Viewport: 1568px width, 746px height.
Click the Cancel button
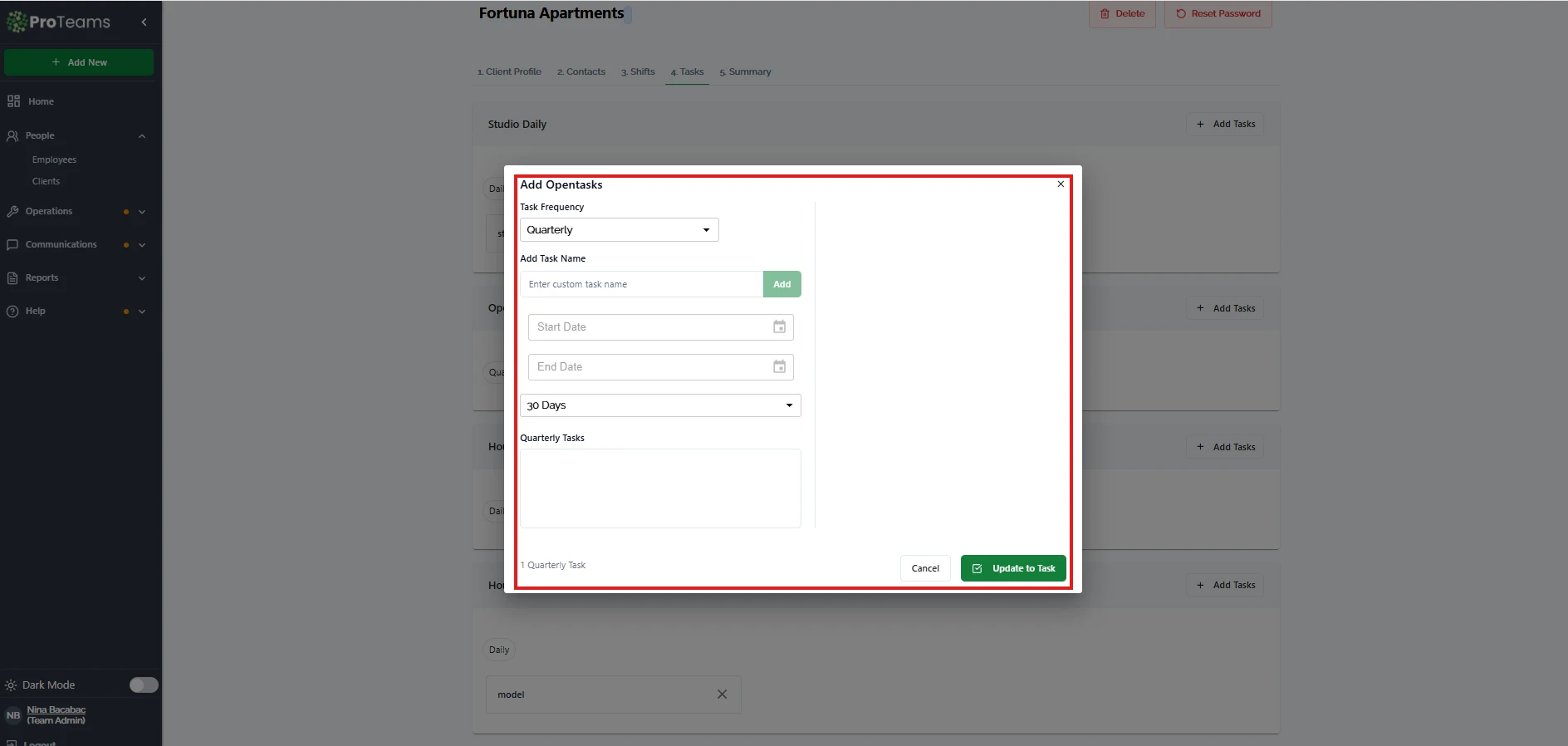click(925, 568)
